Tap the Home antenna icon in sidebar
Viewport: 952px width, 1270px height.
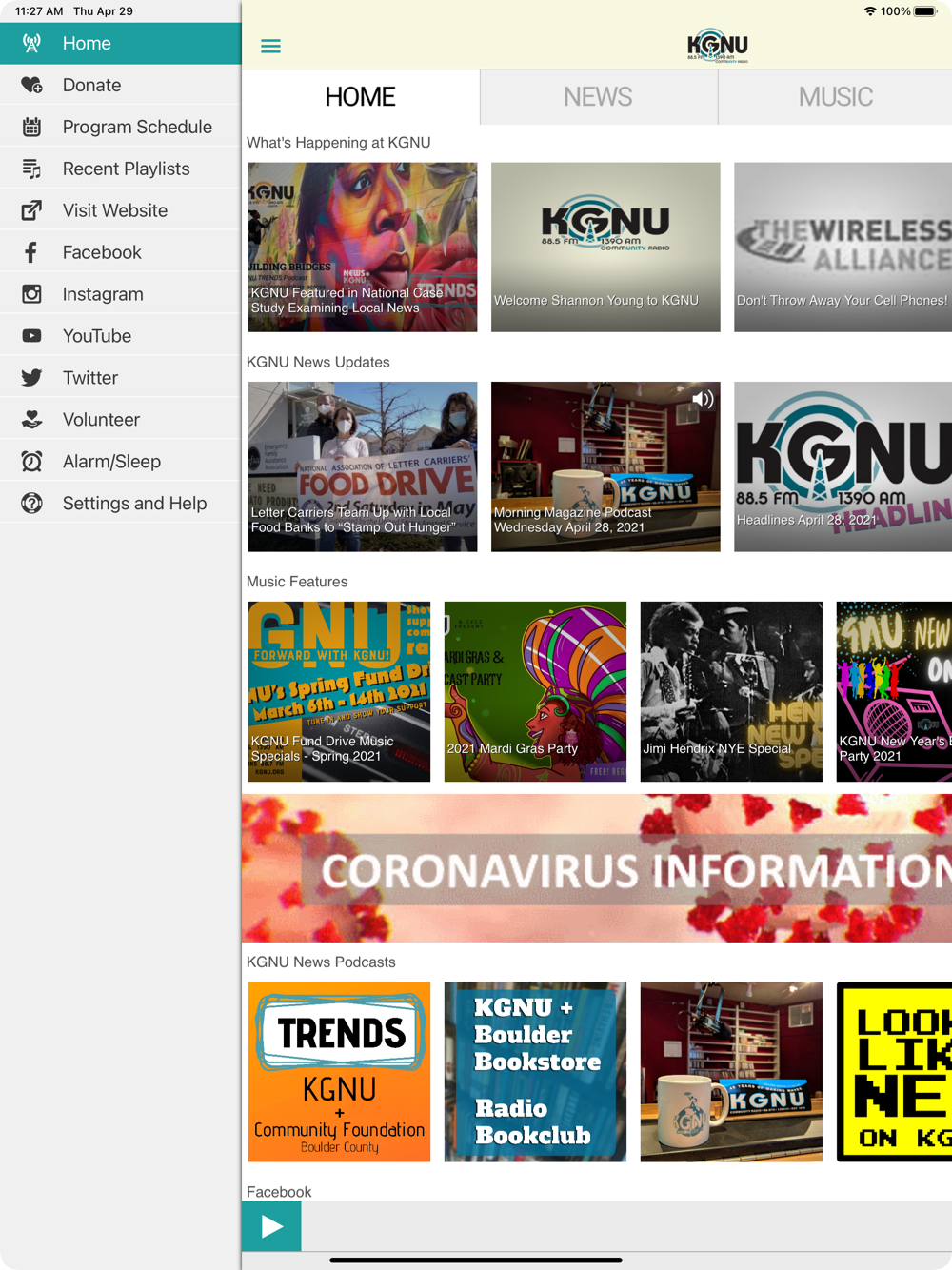[31, 44]
